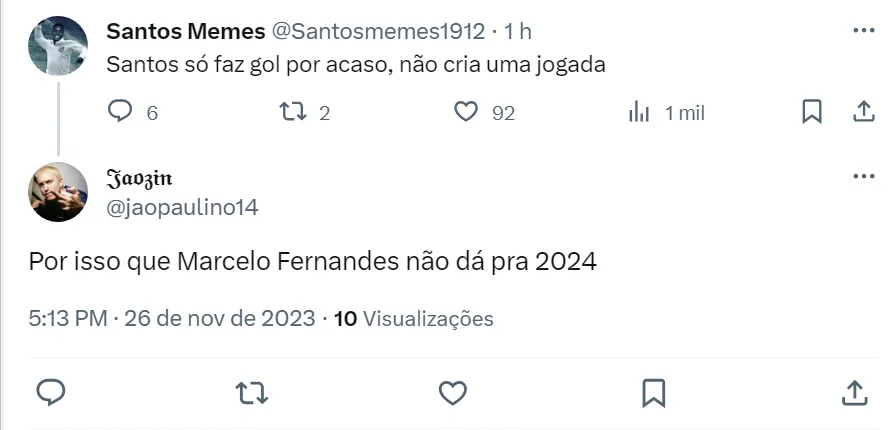View analytics of Santos Memes tweet

pos(640,112)
